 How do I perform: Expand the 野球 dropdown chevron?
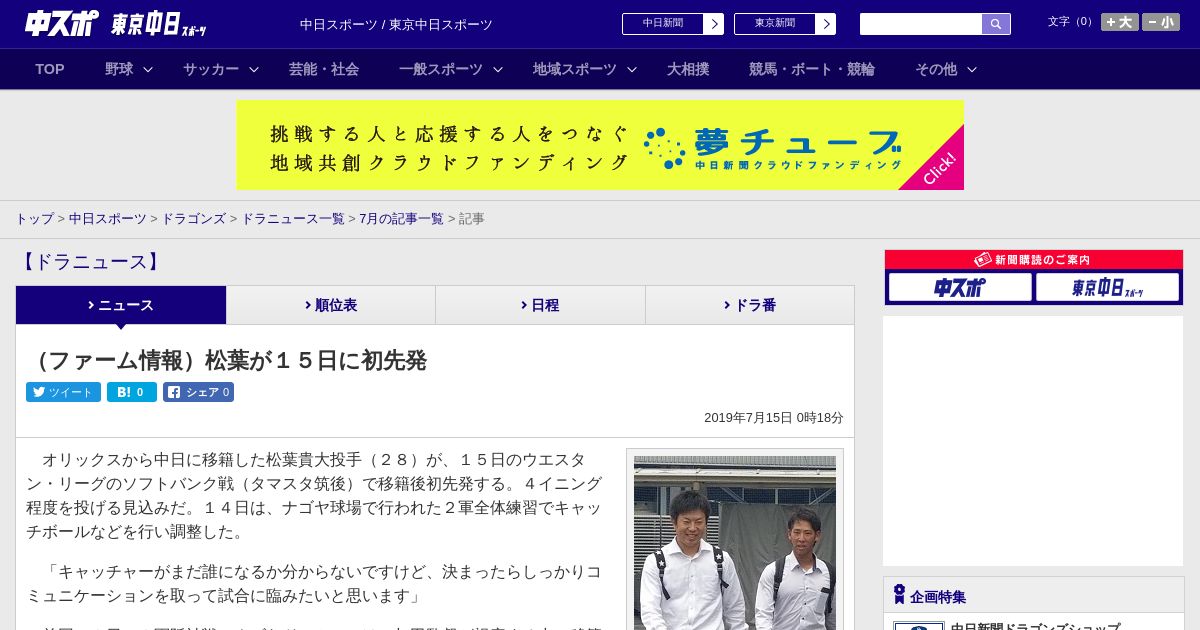pyautogui.click(x=148, y=69)
